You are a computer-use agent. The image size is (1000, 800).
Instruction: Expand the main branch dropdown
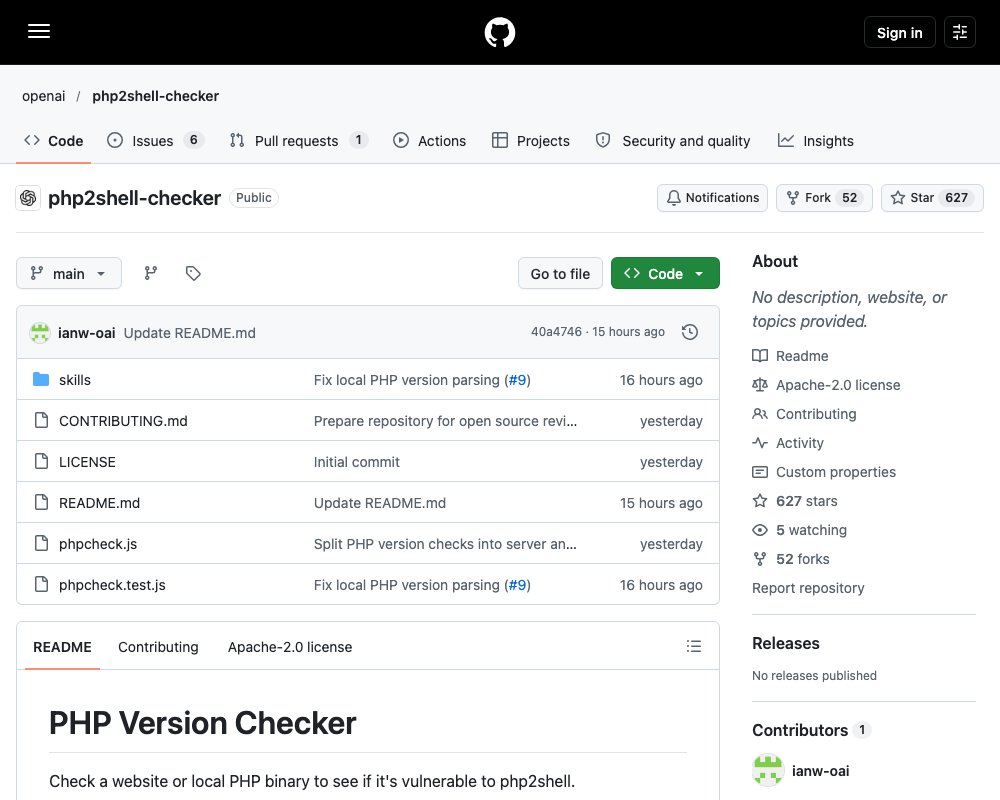[69, 273]
